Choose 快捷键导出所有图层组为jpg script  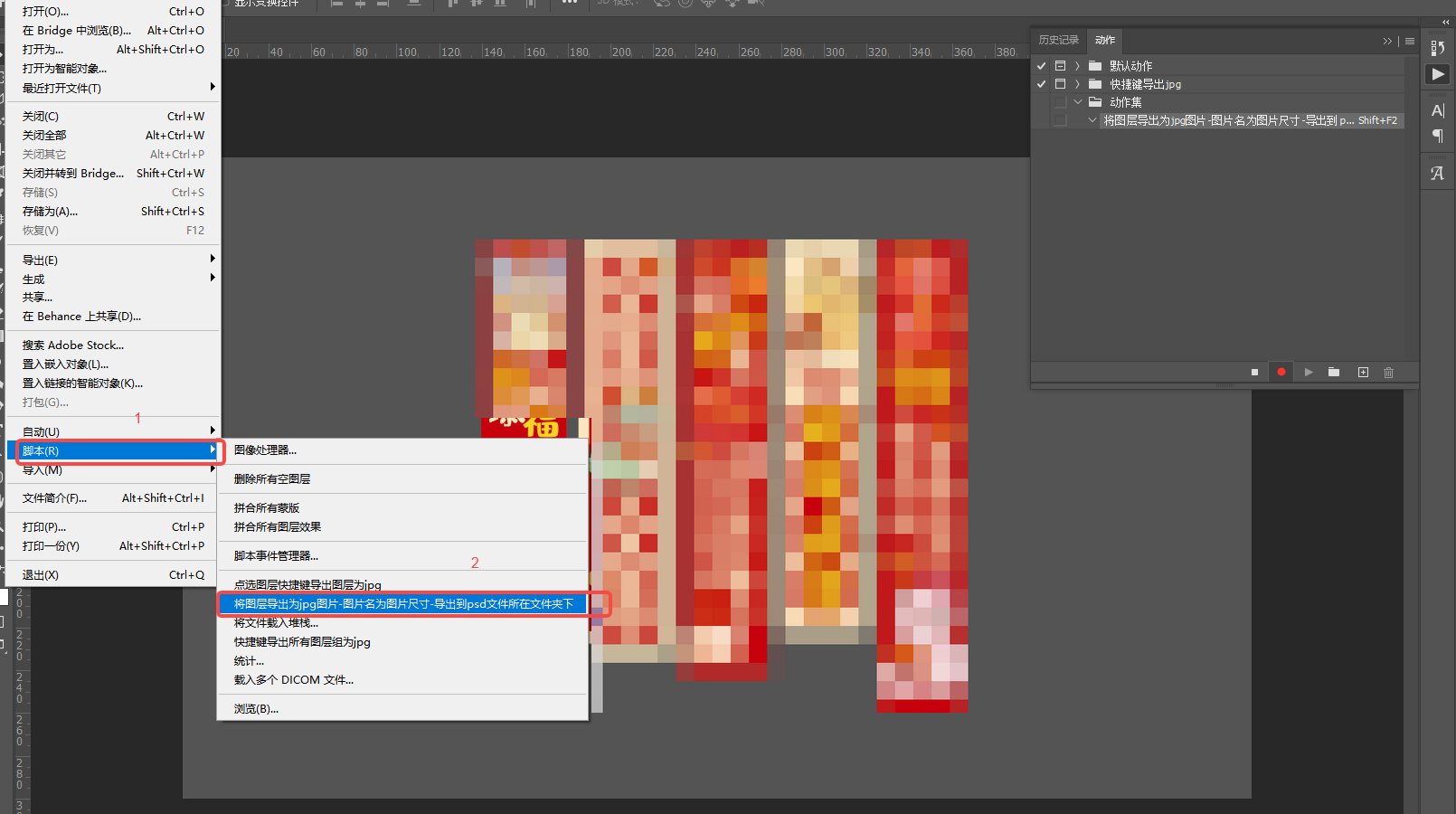coord(402,641)
